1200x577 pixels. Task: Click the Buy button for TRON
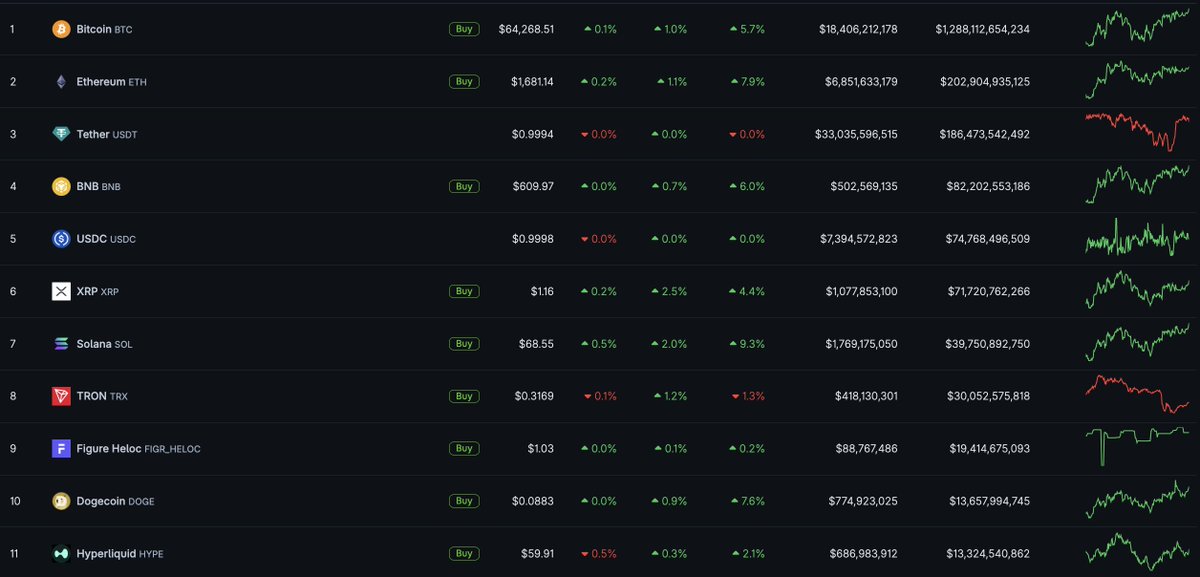pyautogui.click(x=464, y=396)
